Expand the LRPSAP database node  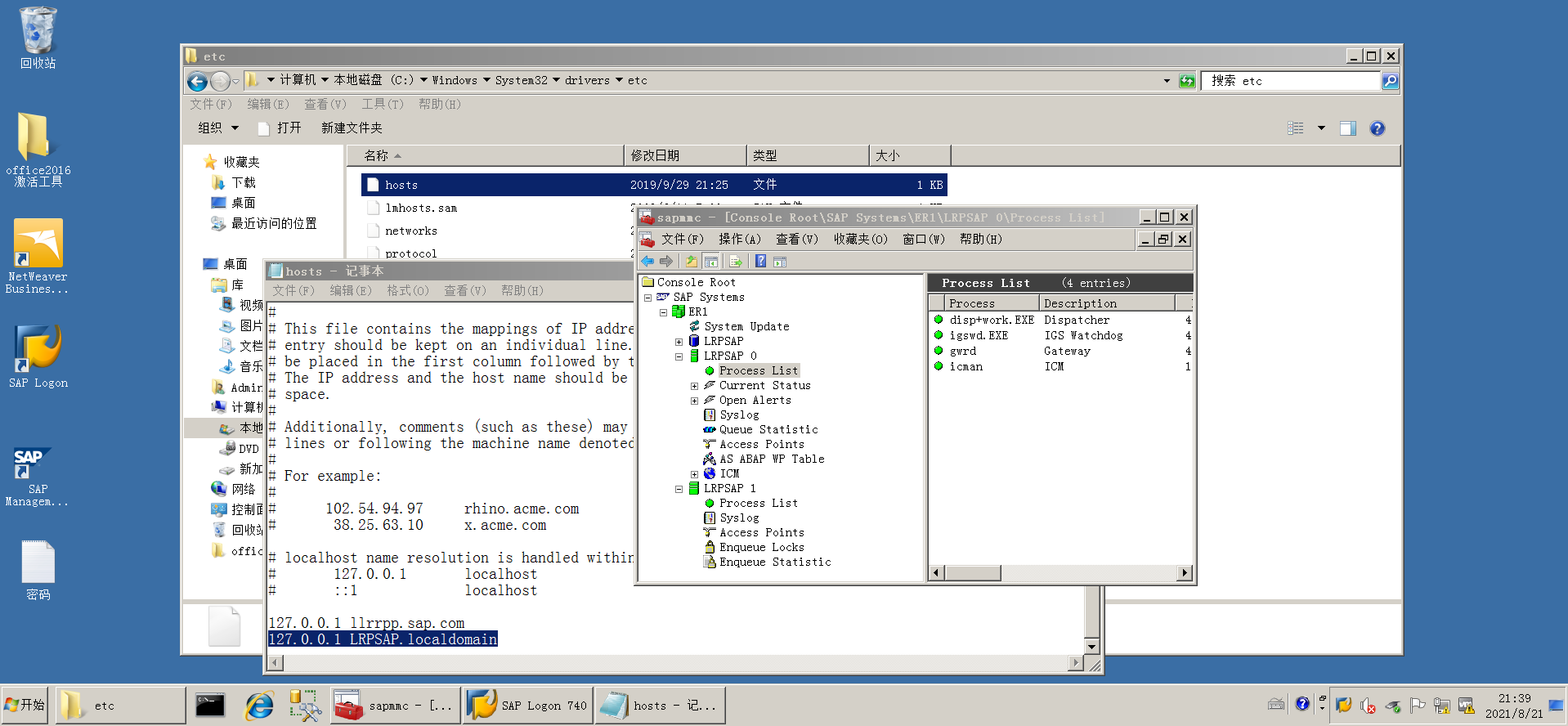coord(679,342)
